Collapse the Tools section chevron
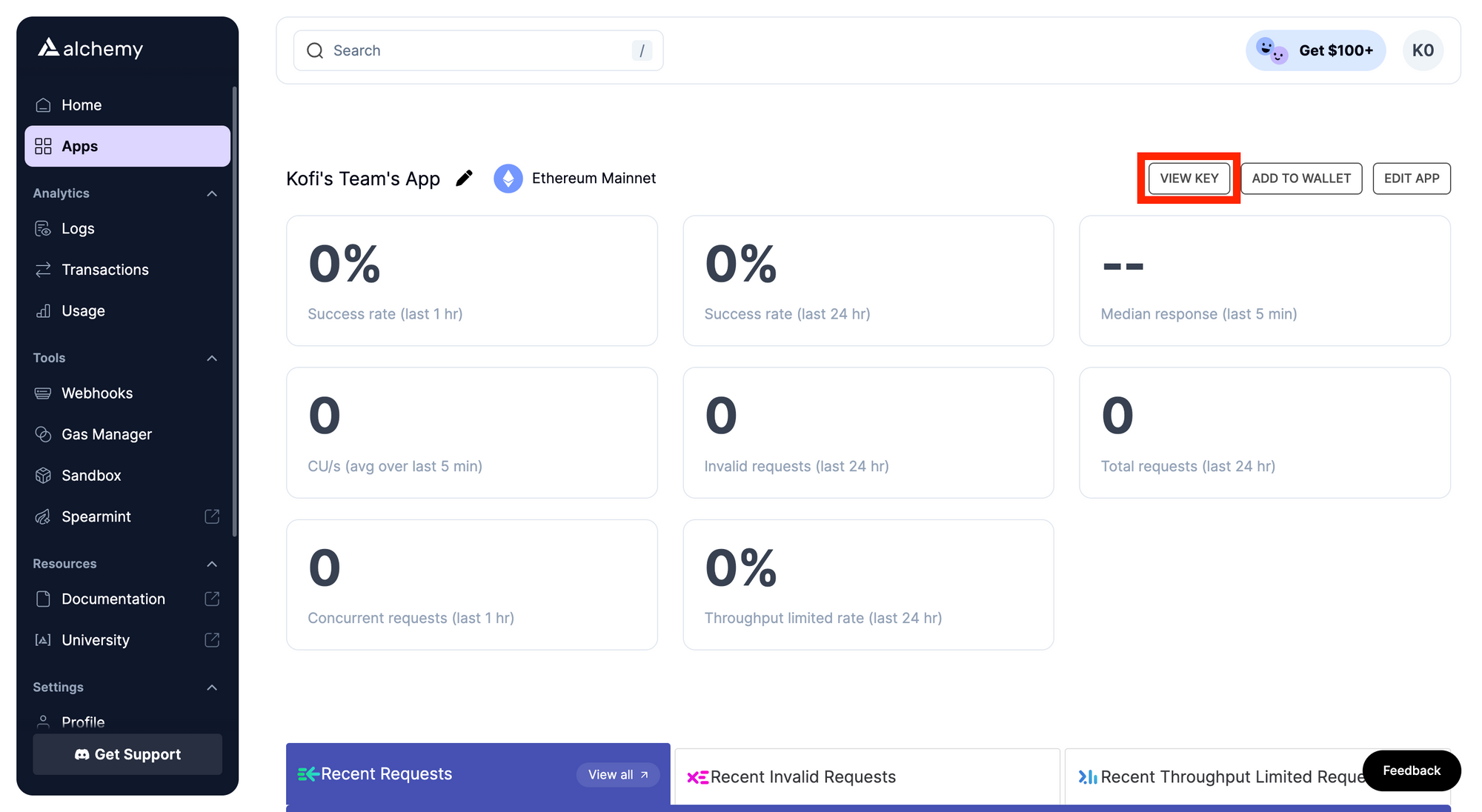This screenshot has height=812, width=1482. [212, 358]
